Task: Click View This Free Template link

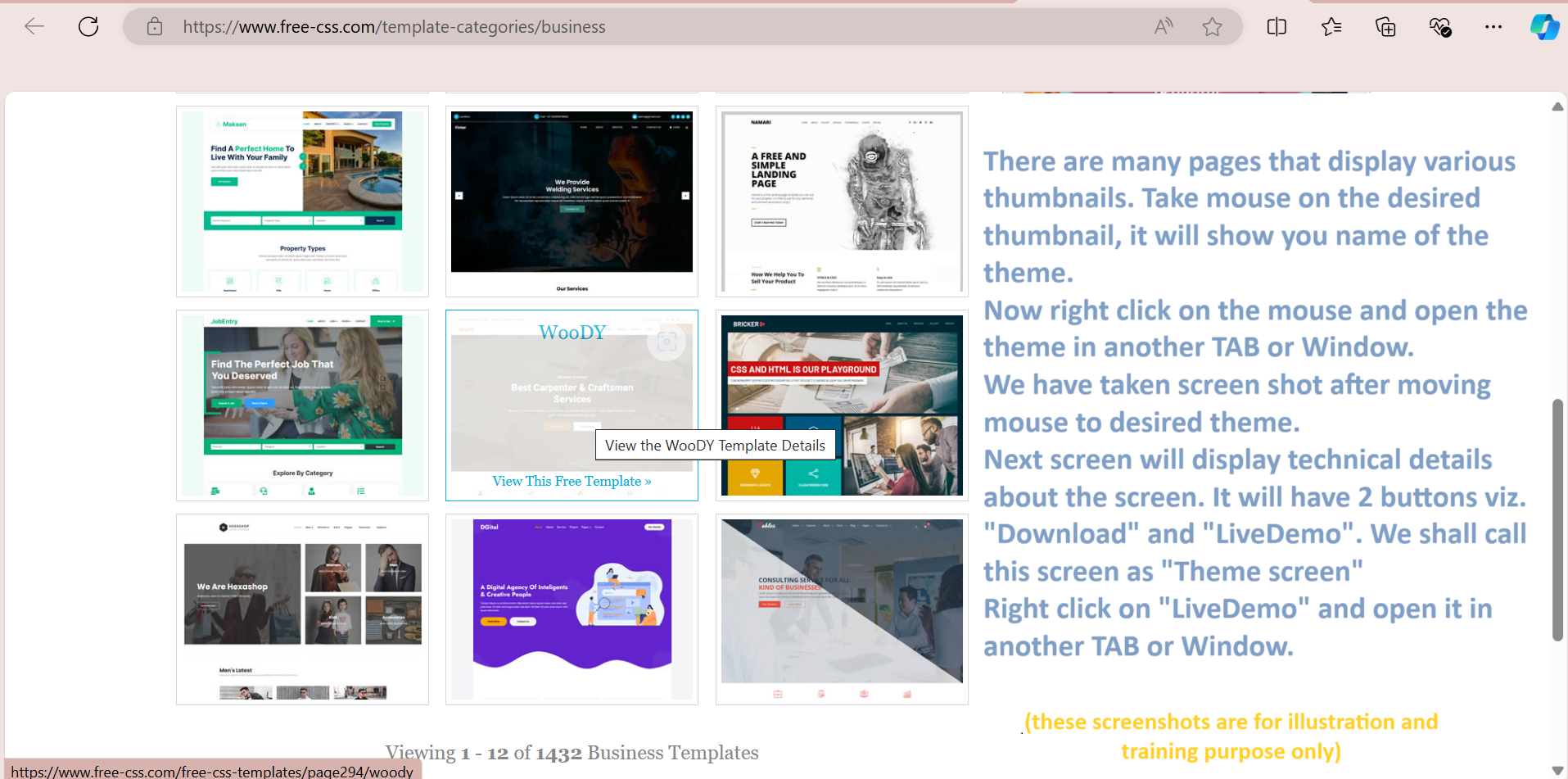Action: coord(572,482)
